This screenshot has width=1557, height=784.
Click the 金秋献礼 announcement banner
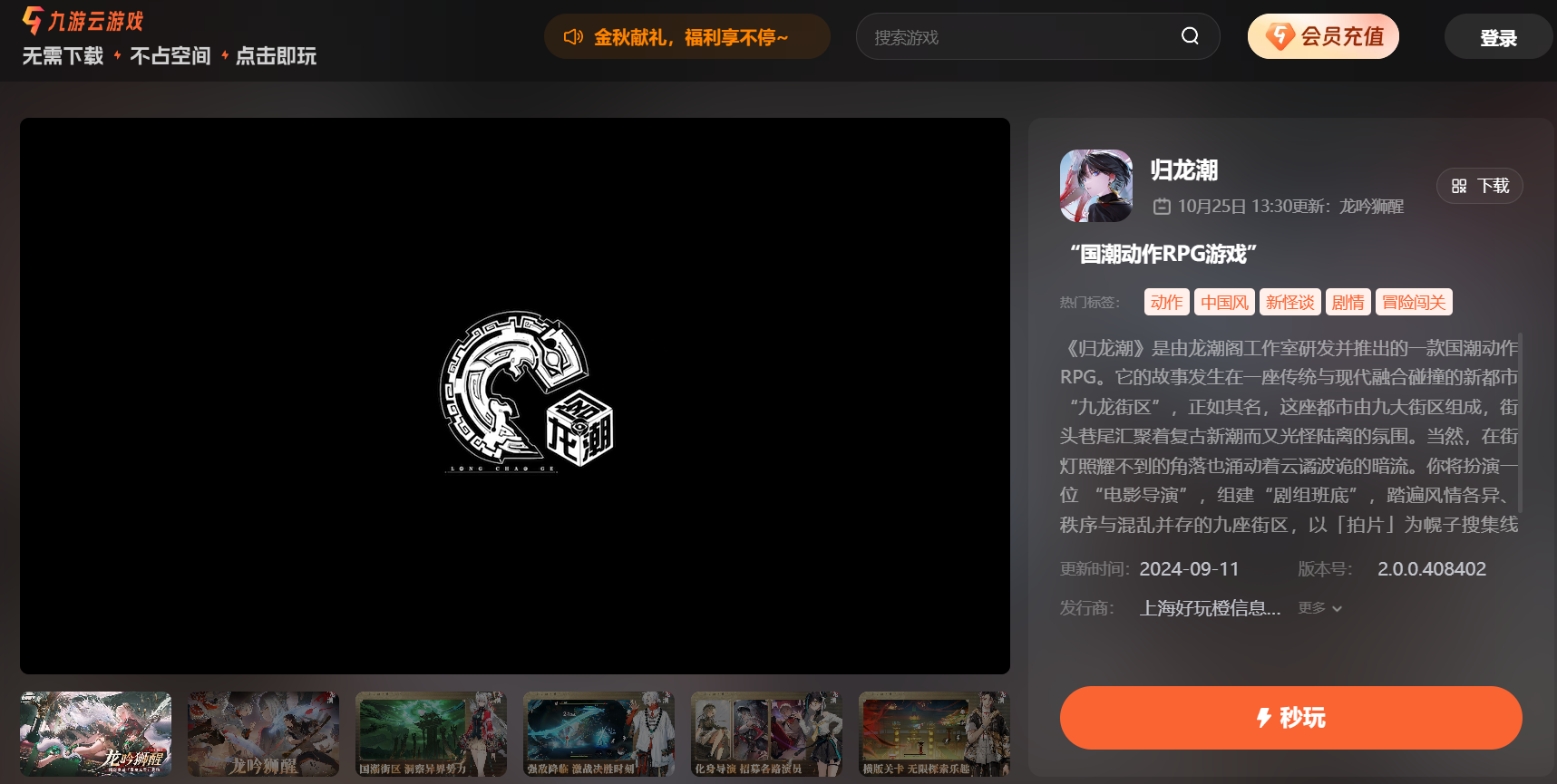689,37
